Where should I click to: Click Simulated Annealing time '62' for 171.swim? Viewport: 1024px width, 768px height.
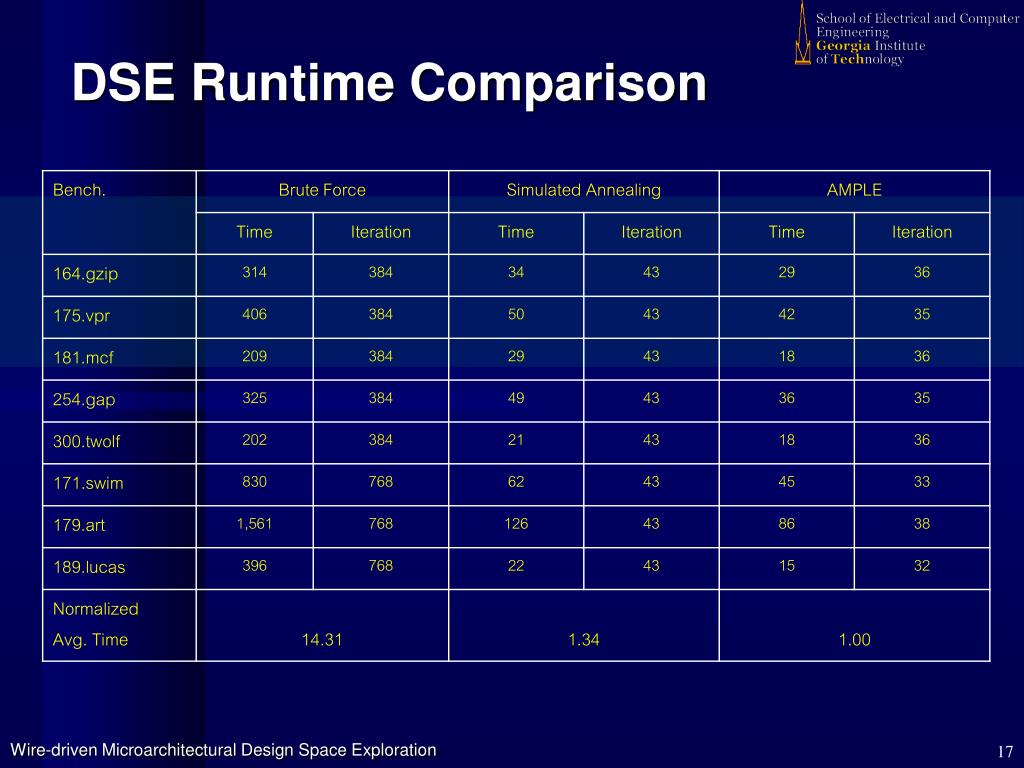(516, 481)
